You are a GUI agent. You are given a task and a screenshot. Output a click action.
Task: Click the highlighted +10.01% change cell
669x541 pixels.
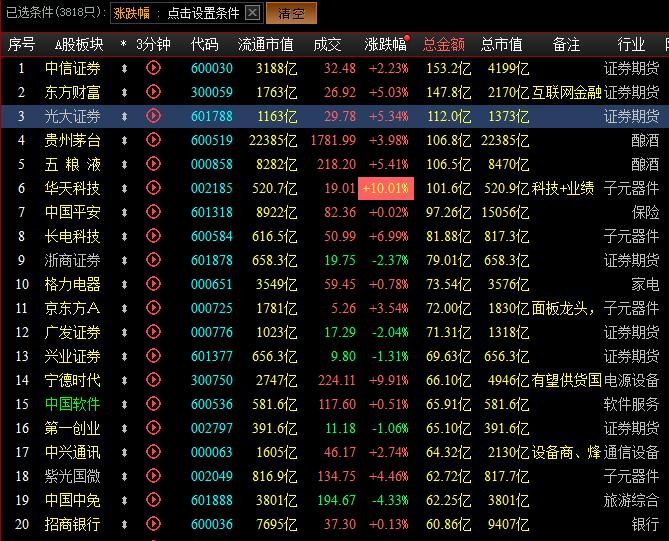click(386, 188)
